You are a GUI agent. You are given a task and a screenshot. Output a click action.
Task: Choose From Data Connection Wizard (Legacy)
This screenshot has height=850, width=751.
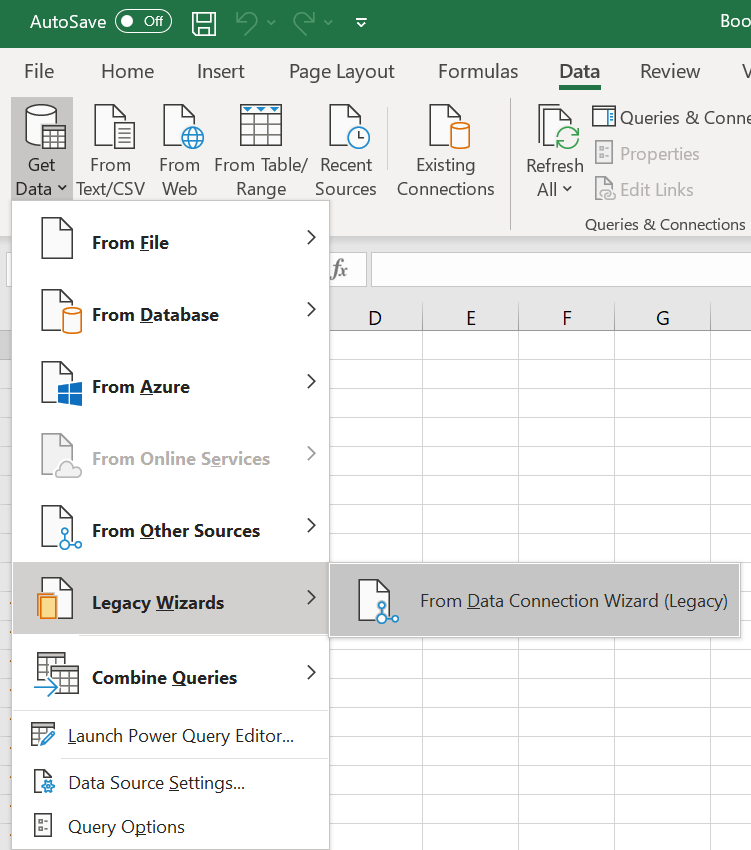tap(535, 601)
